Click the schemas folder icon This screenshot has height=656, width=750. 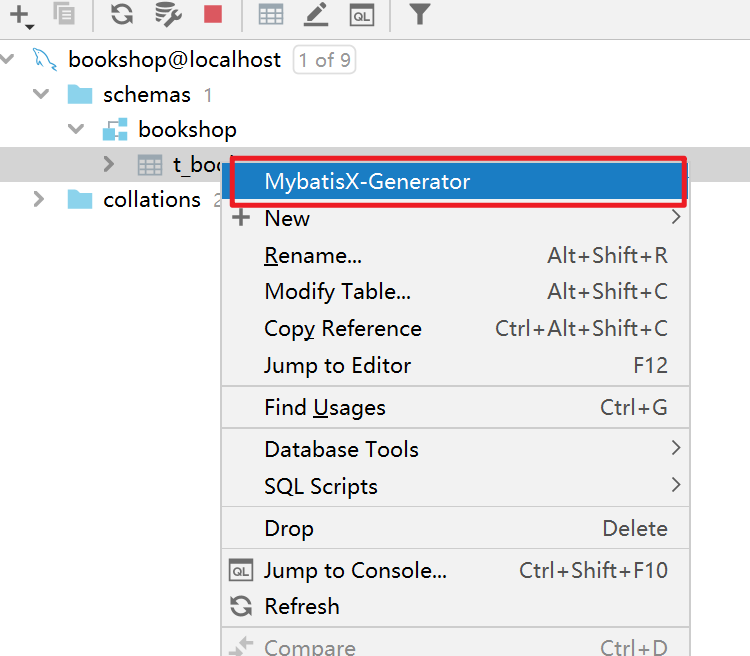pos(80,94)
